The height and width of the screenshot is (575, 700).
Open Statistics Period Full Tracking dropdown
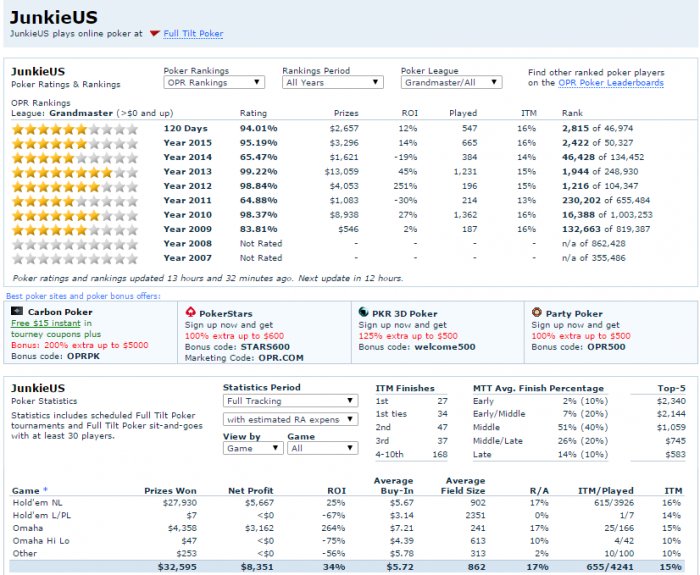click(289, 401)
